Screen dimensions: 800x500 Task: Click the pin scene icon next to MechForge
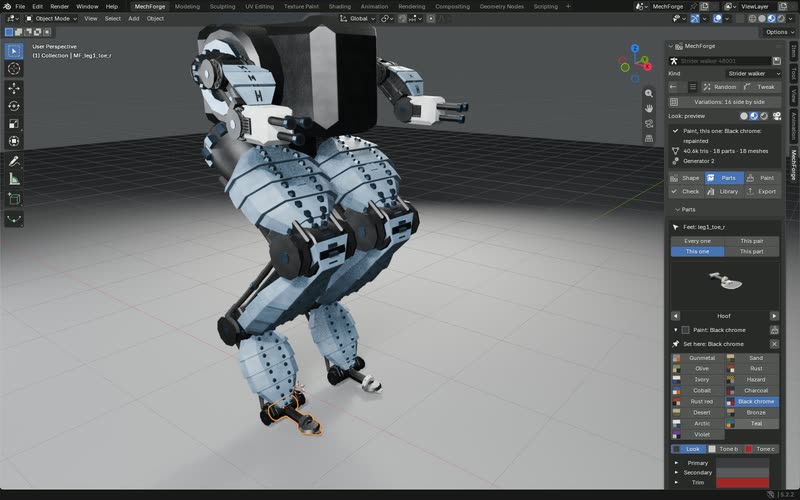(x=693, y=7)
